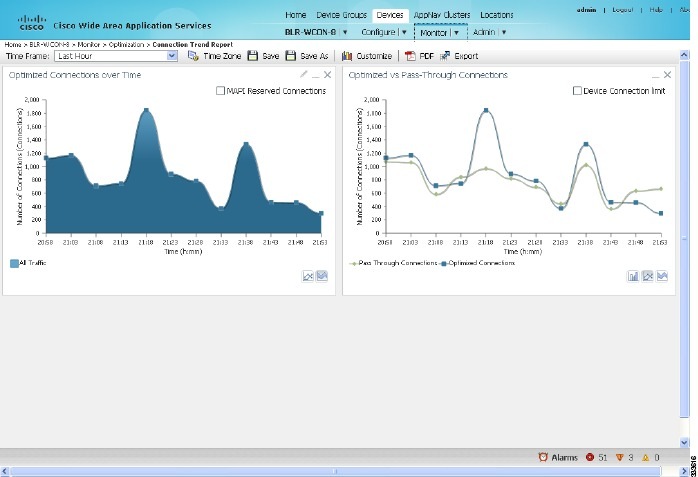
Task: Close the Optimized vs Pass-Through Connections panel
Action: (x=667, y=75)
